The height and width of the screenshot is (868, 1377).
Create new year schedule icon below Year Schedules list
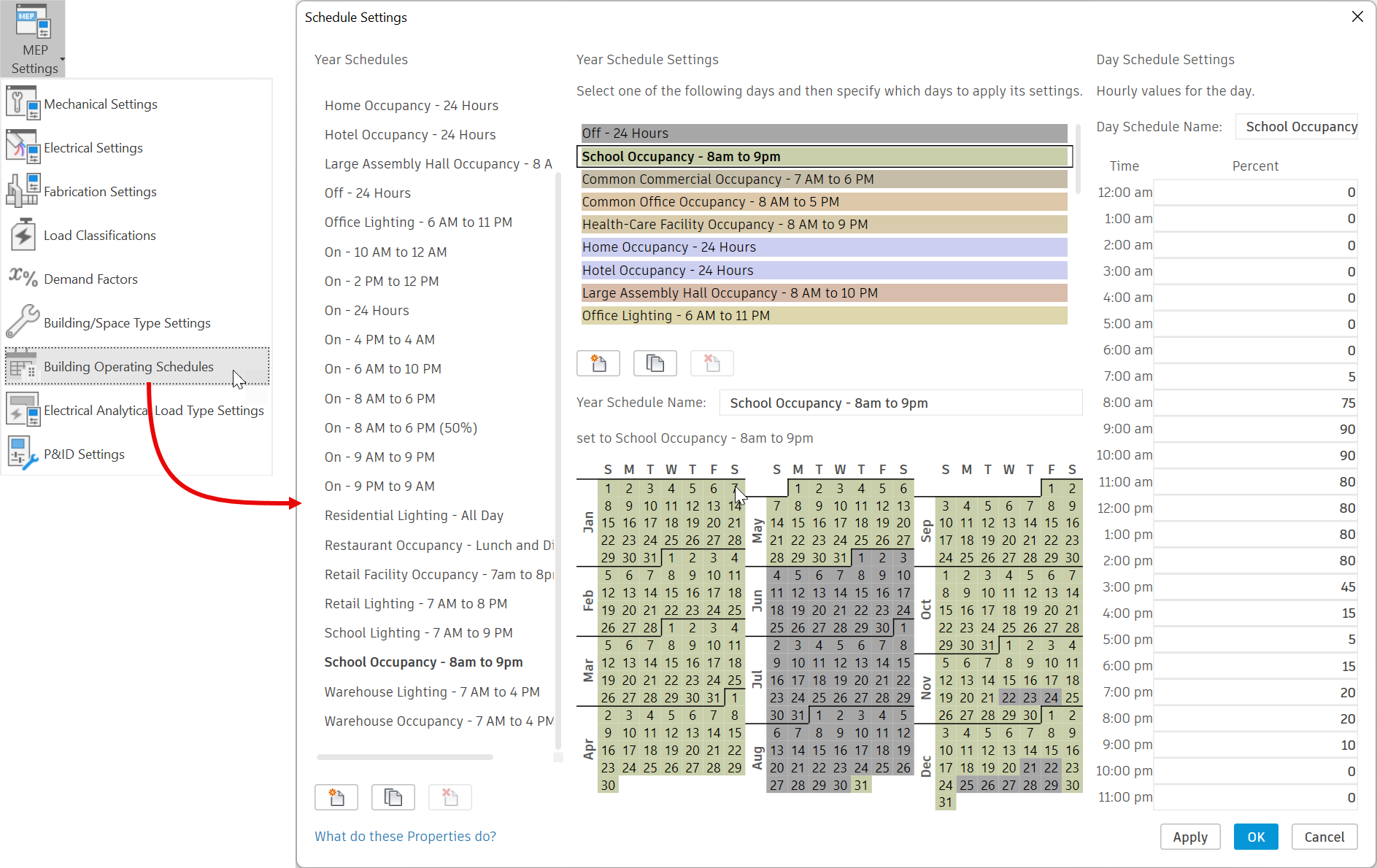336,797
